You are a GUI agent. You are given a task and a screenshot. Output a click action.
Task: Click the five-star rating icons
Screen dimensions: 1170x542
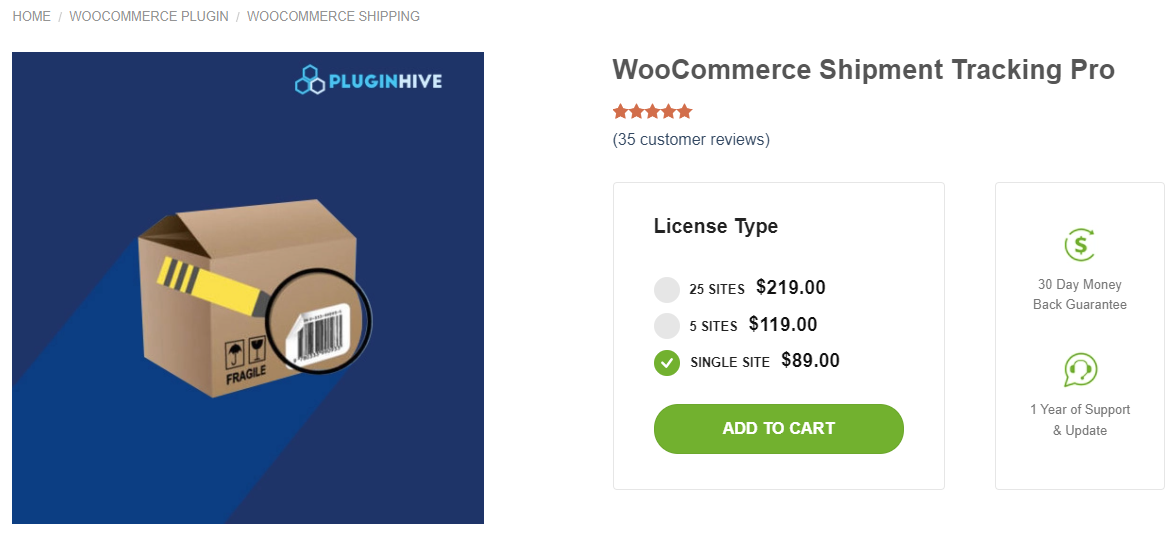pos(652,112)
